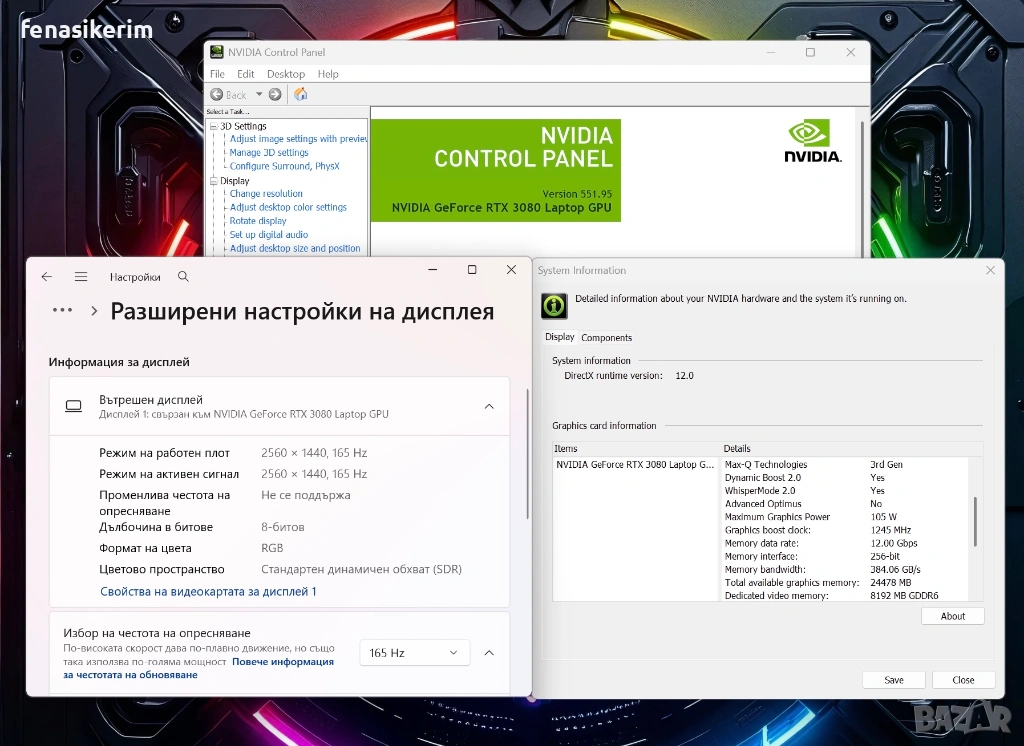Open the Desktop menu
This screenshot has height=746, width=1024.
pos(286,74)
